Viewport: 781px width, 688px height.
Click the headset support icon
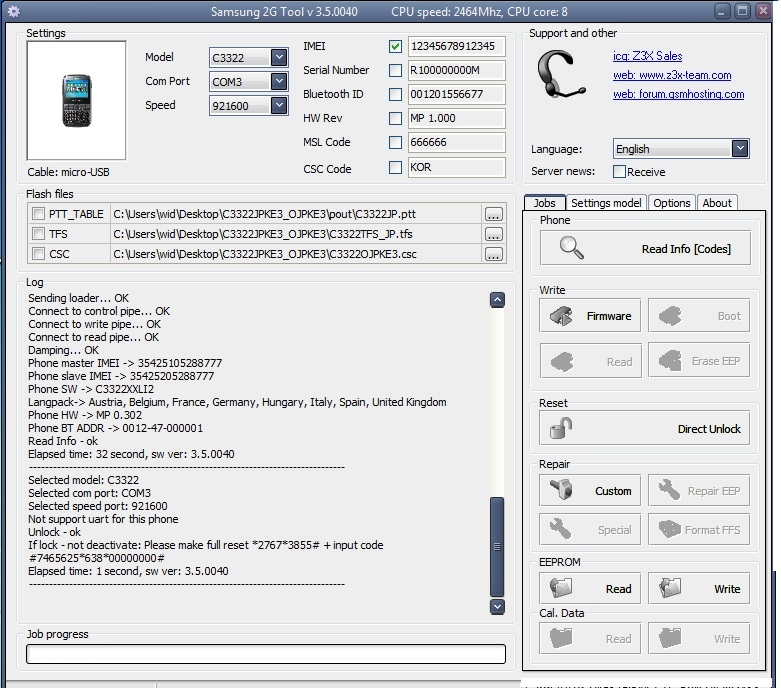(562, 74)
